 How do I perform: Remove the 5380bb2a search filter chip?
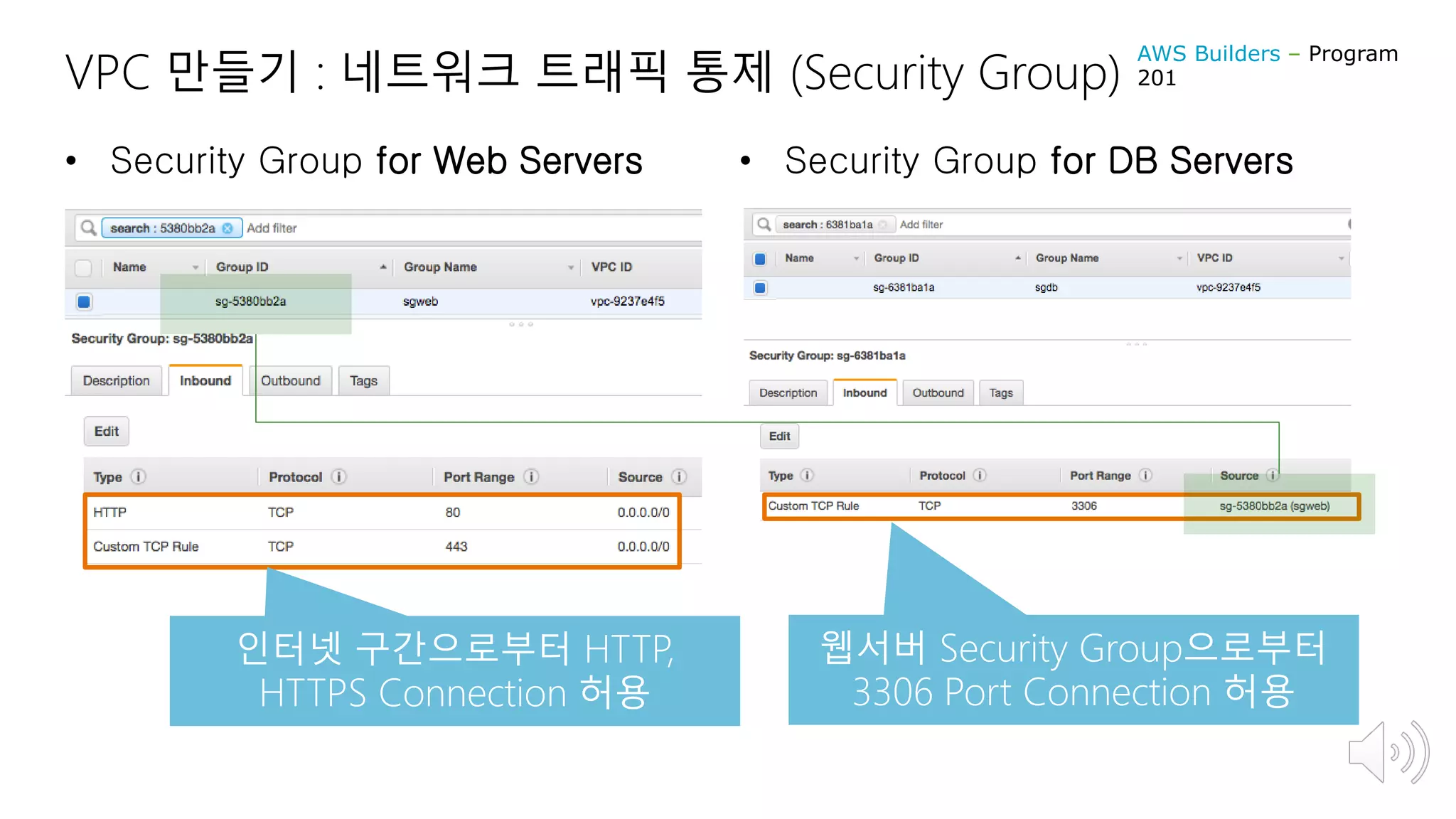click(x=227, y=228)
